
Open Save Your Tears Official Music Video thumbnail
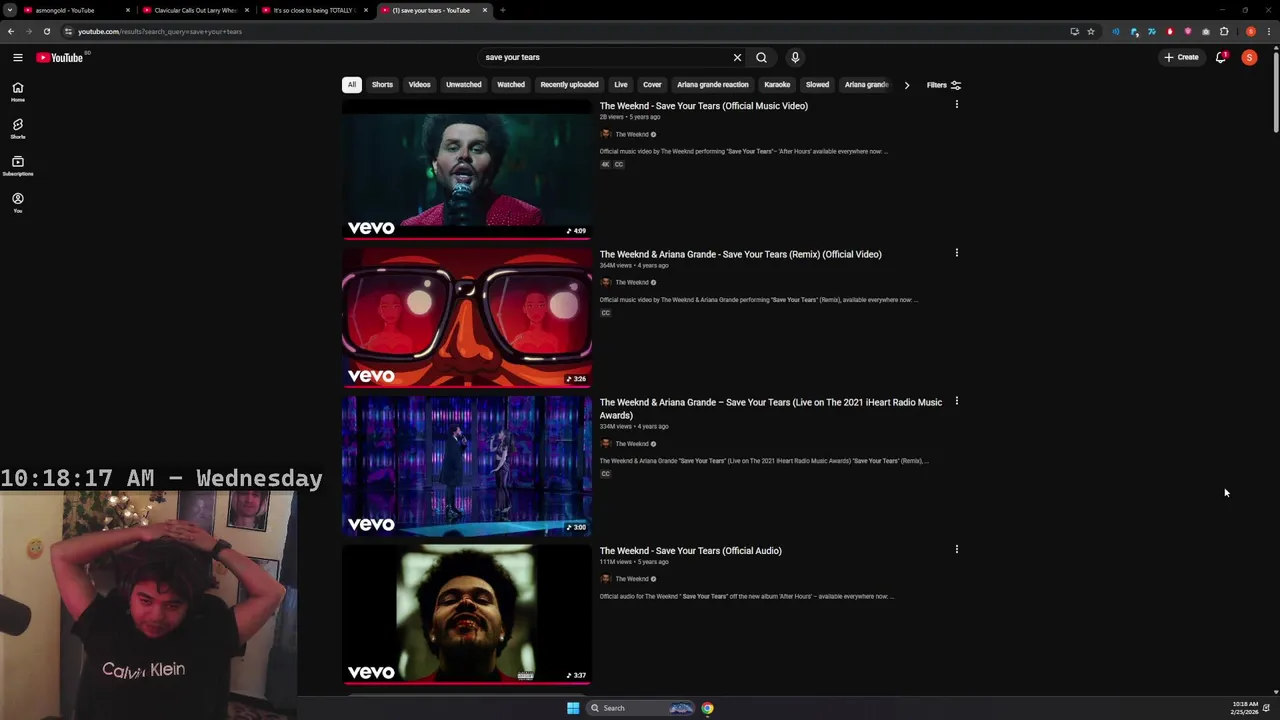tap(467, 169)
